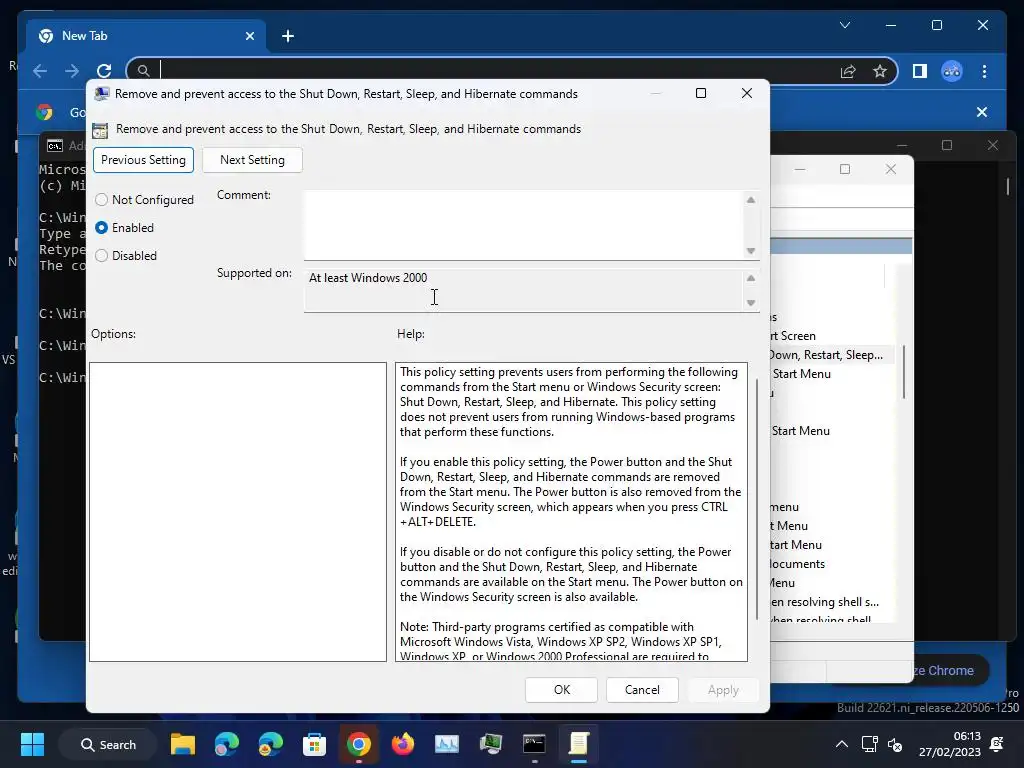Confirm with the OK button
The height and width of the screenshot is (768, 1024).
tap(562, 690)
